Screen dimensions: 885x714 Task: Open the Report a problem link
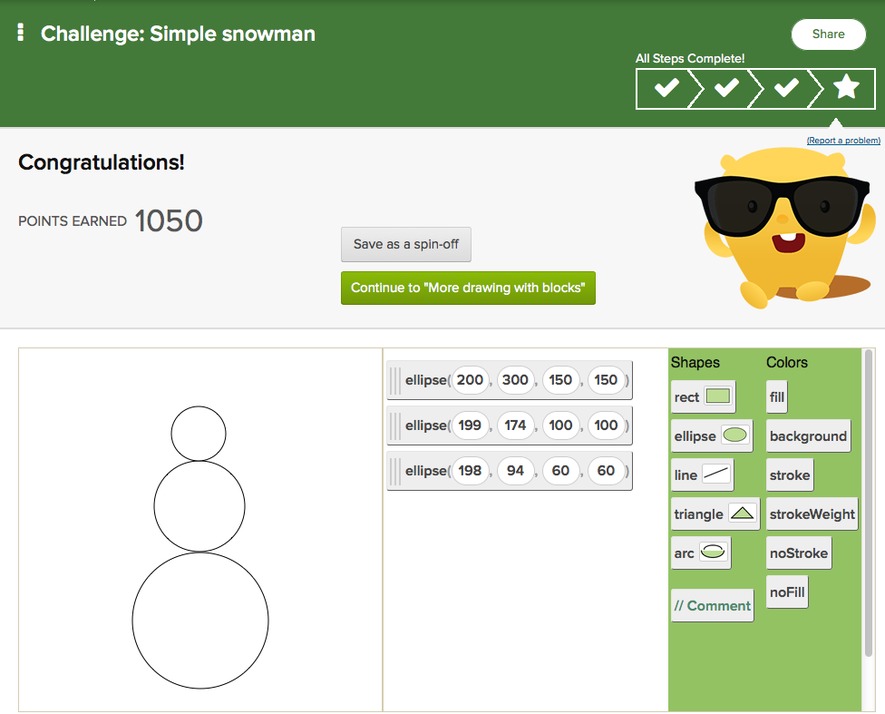click(843, 141)
